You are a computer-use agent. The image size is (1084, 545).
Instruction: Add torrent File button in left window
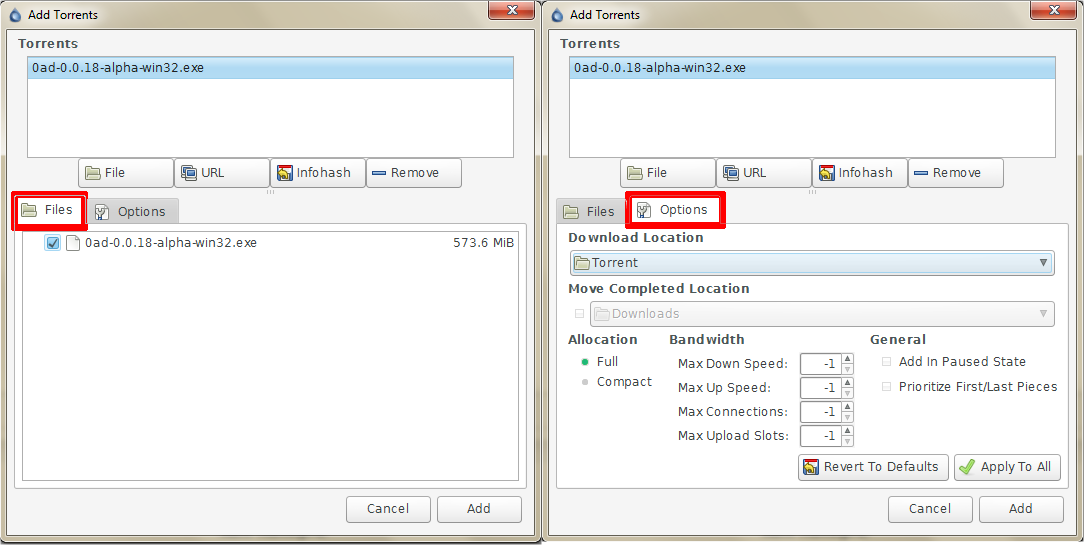tap(126, 173)
